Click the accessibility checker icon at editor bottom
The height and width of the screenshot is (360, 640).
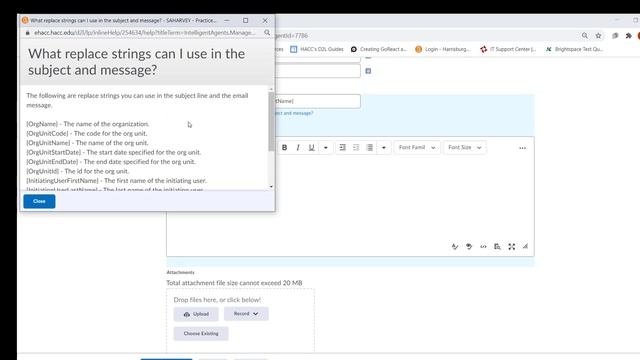click(469, 247)
